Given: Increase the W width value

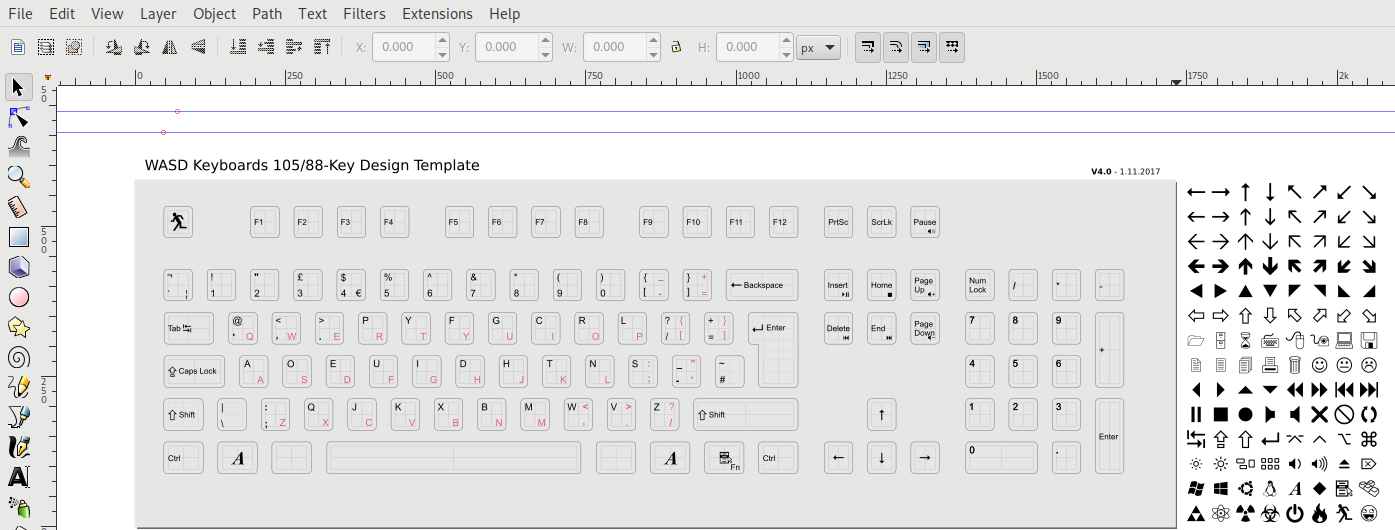Looking at the screenshot, I should click(653, 41).
